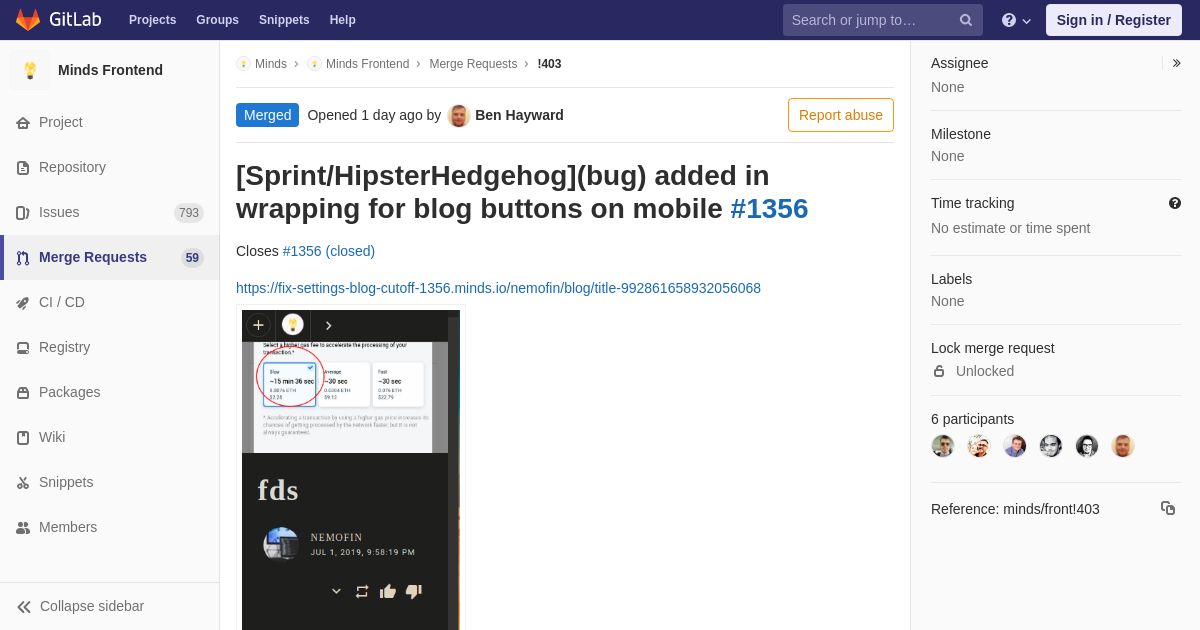Screen dimensions: 1200x630
Task: Click the fourth participant avatar
Action: [1051, 446]
